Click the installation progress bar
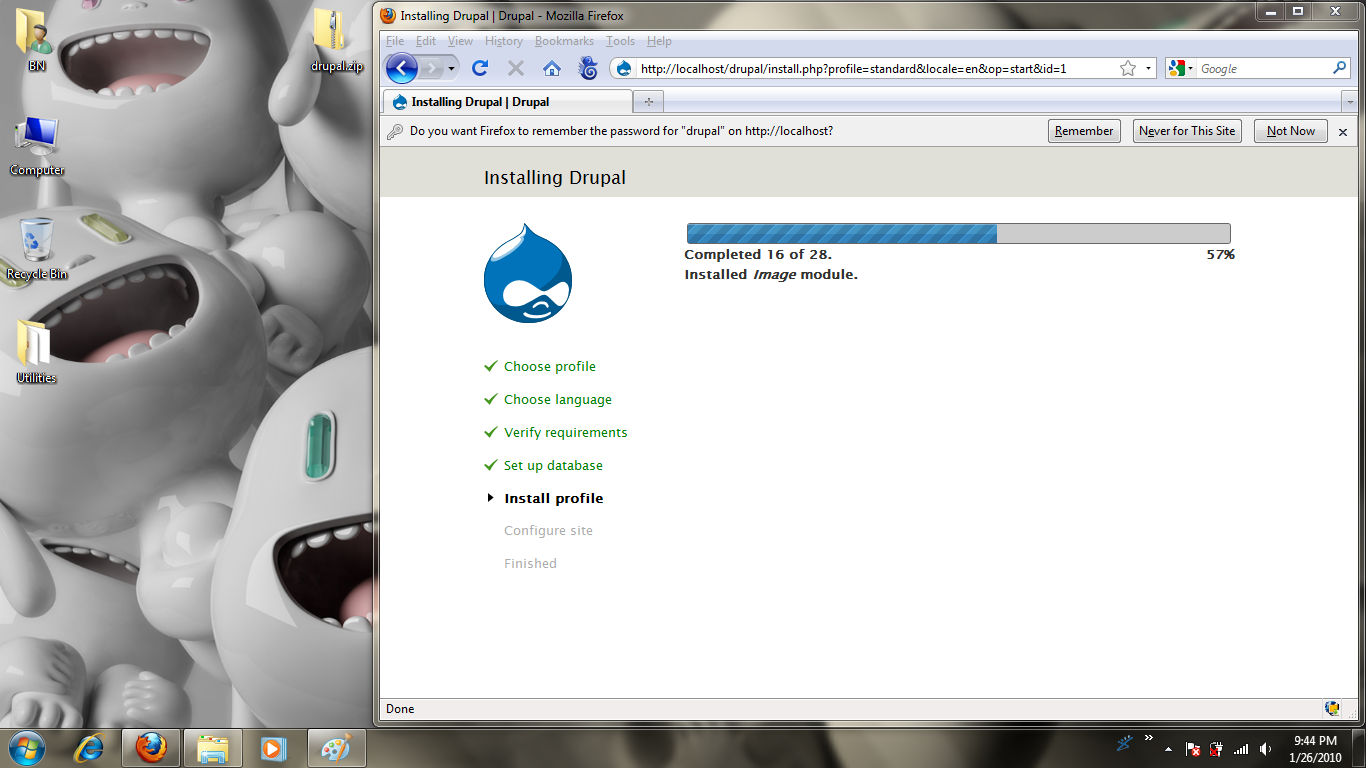Viewport: 1366px width, 768px height. (958, 233)
